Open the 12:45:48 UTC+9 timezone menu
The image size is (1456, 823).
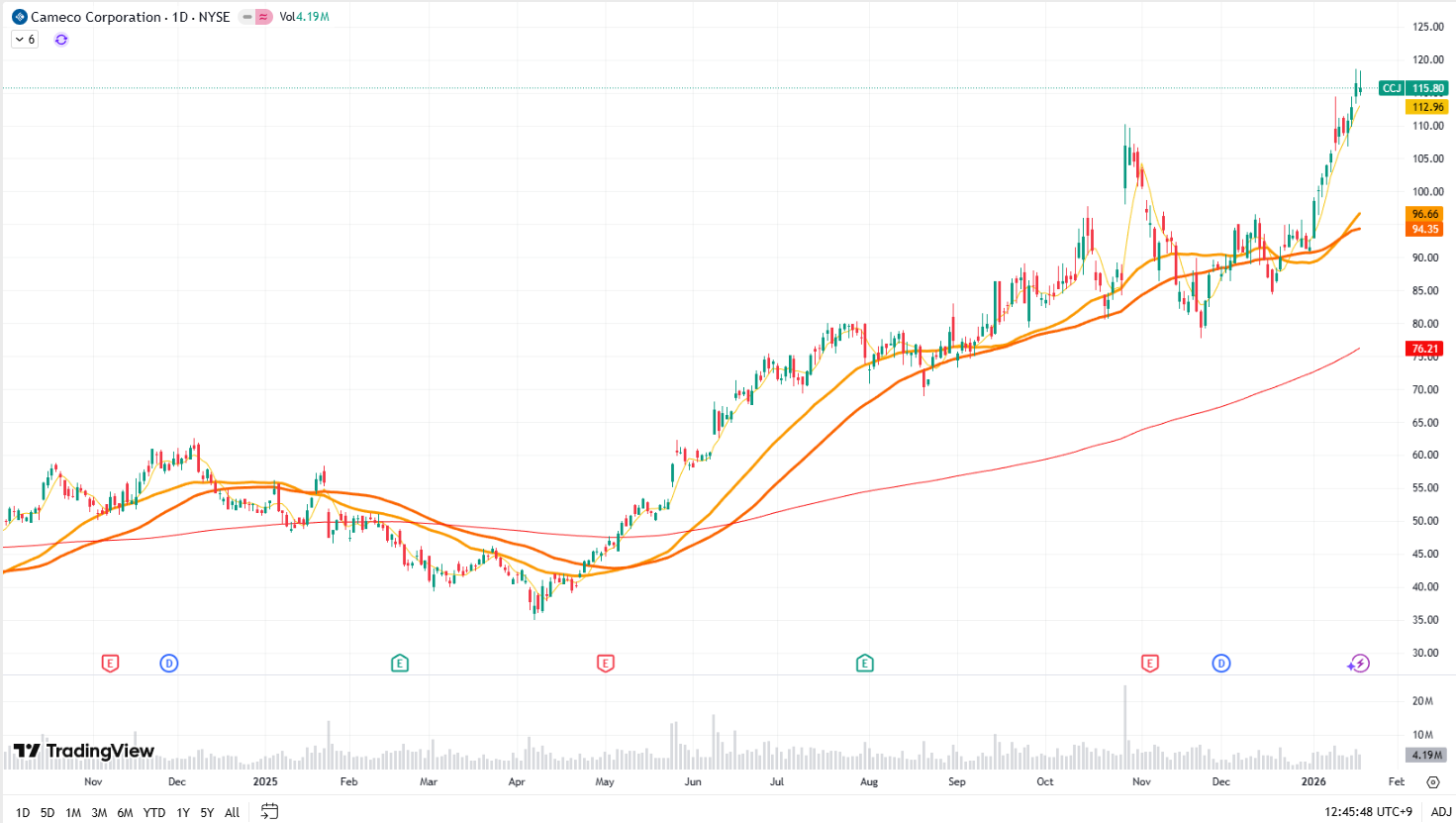point(1368,812)
